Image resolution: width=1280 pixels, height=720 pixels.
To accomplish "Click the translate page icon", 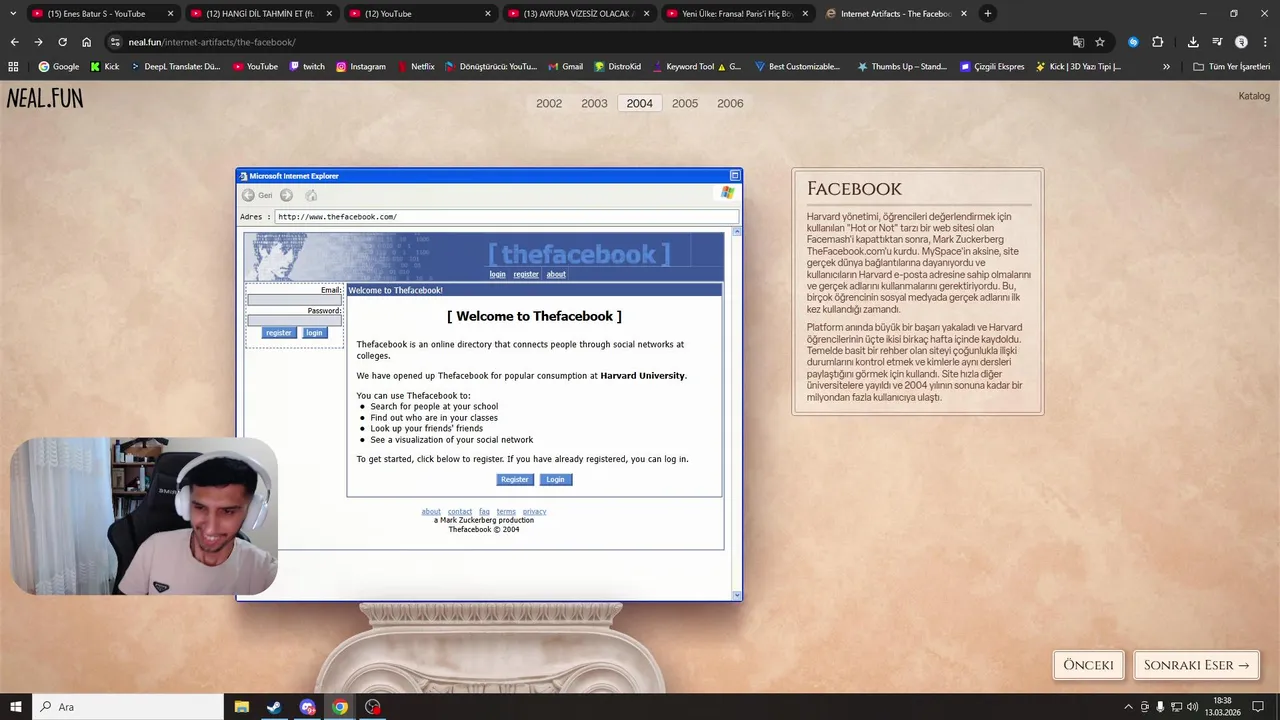I will (1078, 42).
